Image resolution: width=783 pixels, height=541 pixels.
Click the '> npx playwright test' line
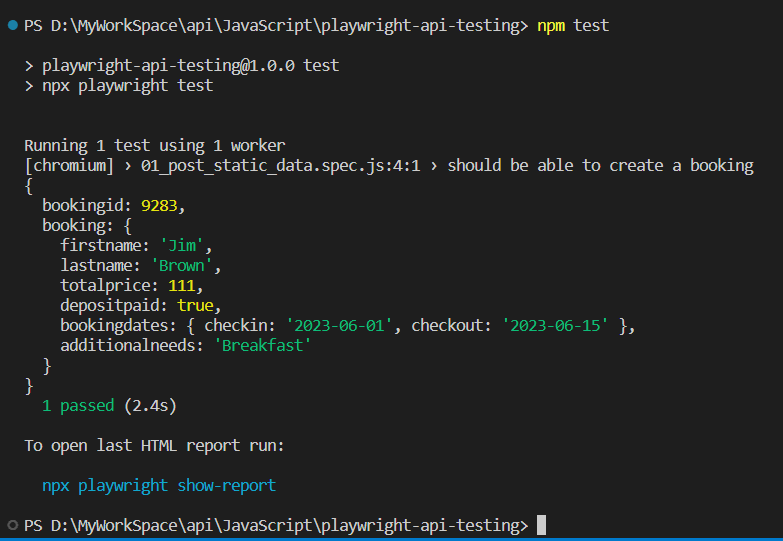pyautogui.click(x=119, y=85)
